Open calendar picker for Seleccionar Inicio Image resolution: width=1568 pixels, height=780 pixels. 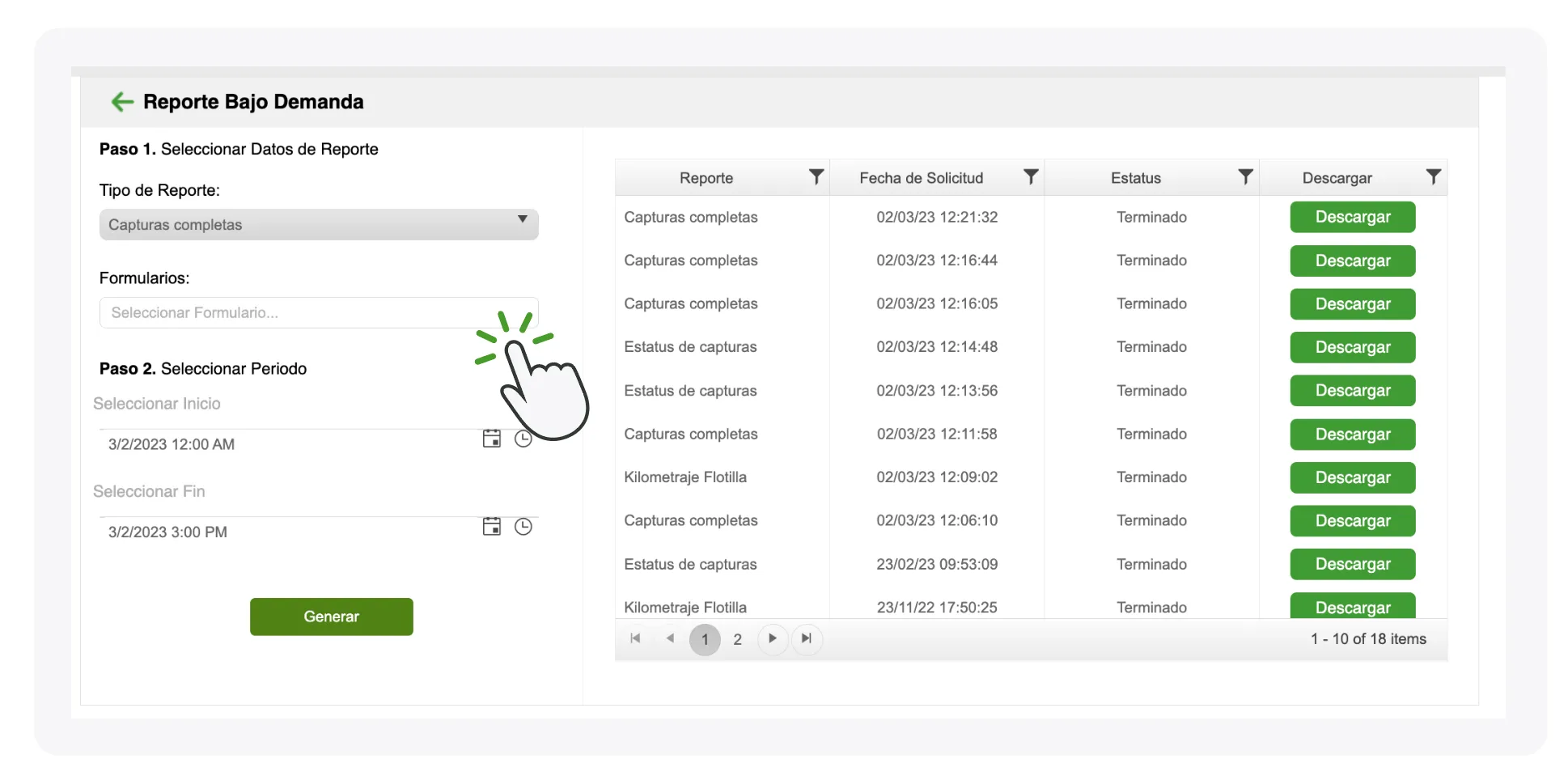coord(492,439)
